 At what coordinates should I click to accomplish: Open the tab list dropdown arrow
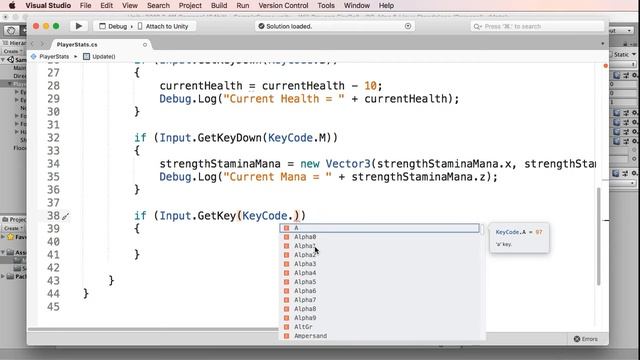[x=603, y=43]
